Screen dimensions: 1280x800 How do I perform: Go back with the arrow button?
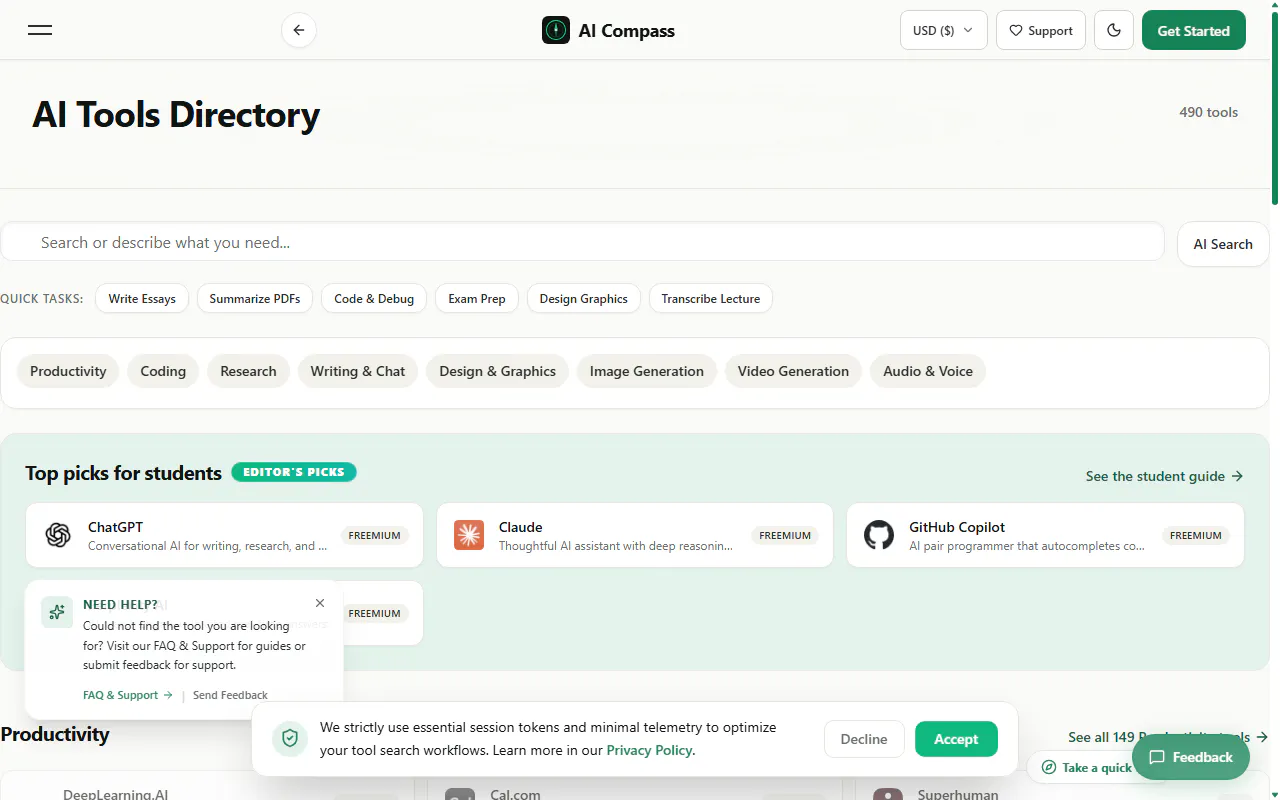pyautogui.click(x=299, y=30)
